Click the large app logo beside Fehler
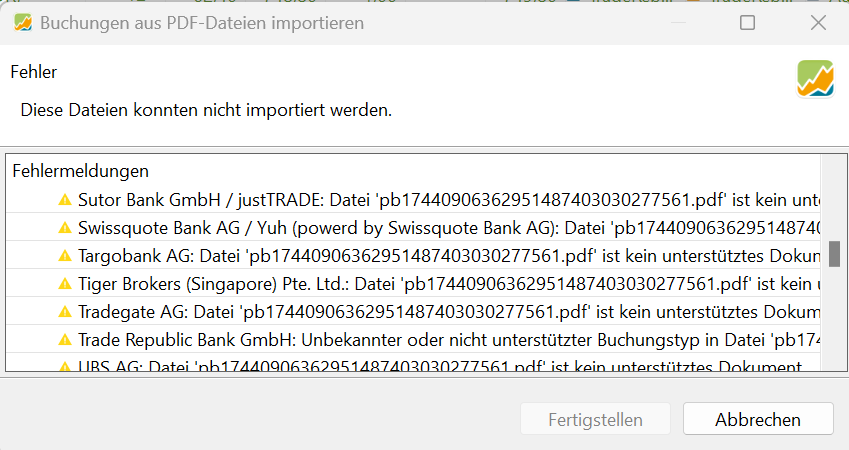The height and width of the screenshot is (450, 849). click(815, 79)
